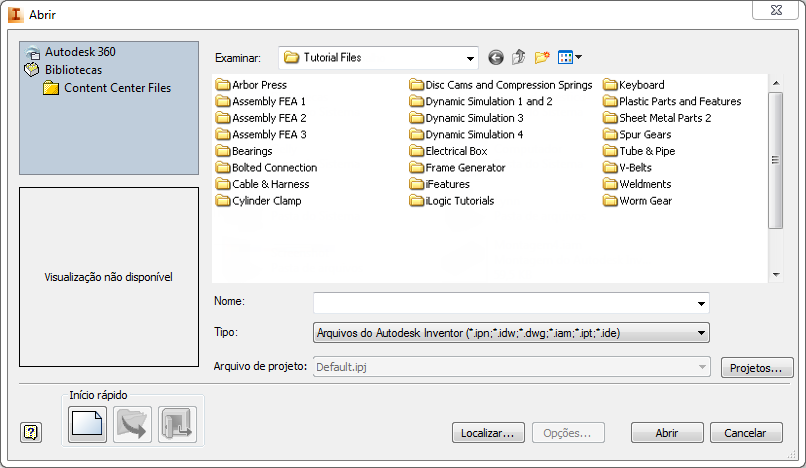Screen dimensions: 806x468
Task: Click the Cancelar button
Action: 746,433
